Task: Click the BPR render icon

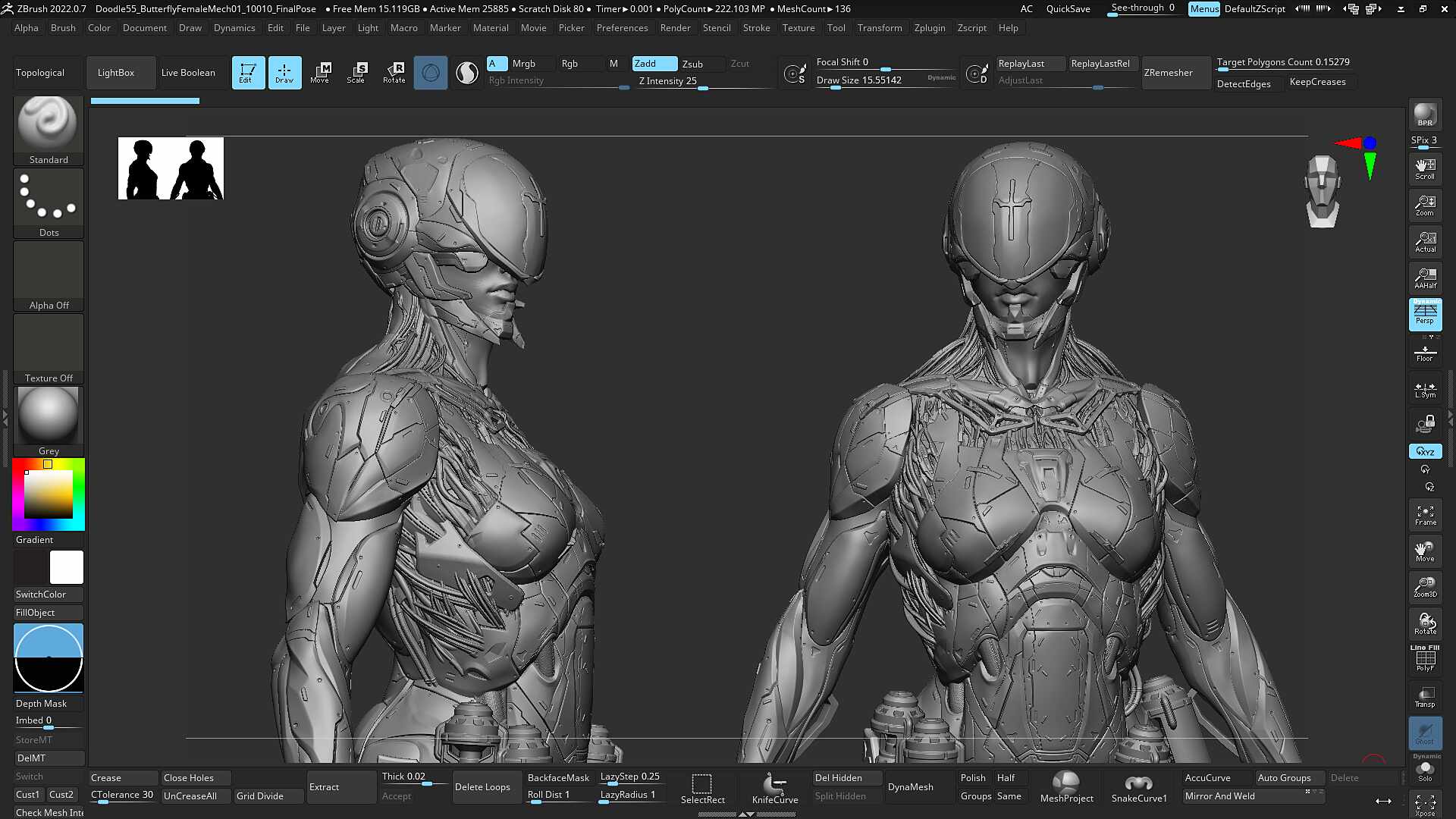Action: pos(1425,115)
